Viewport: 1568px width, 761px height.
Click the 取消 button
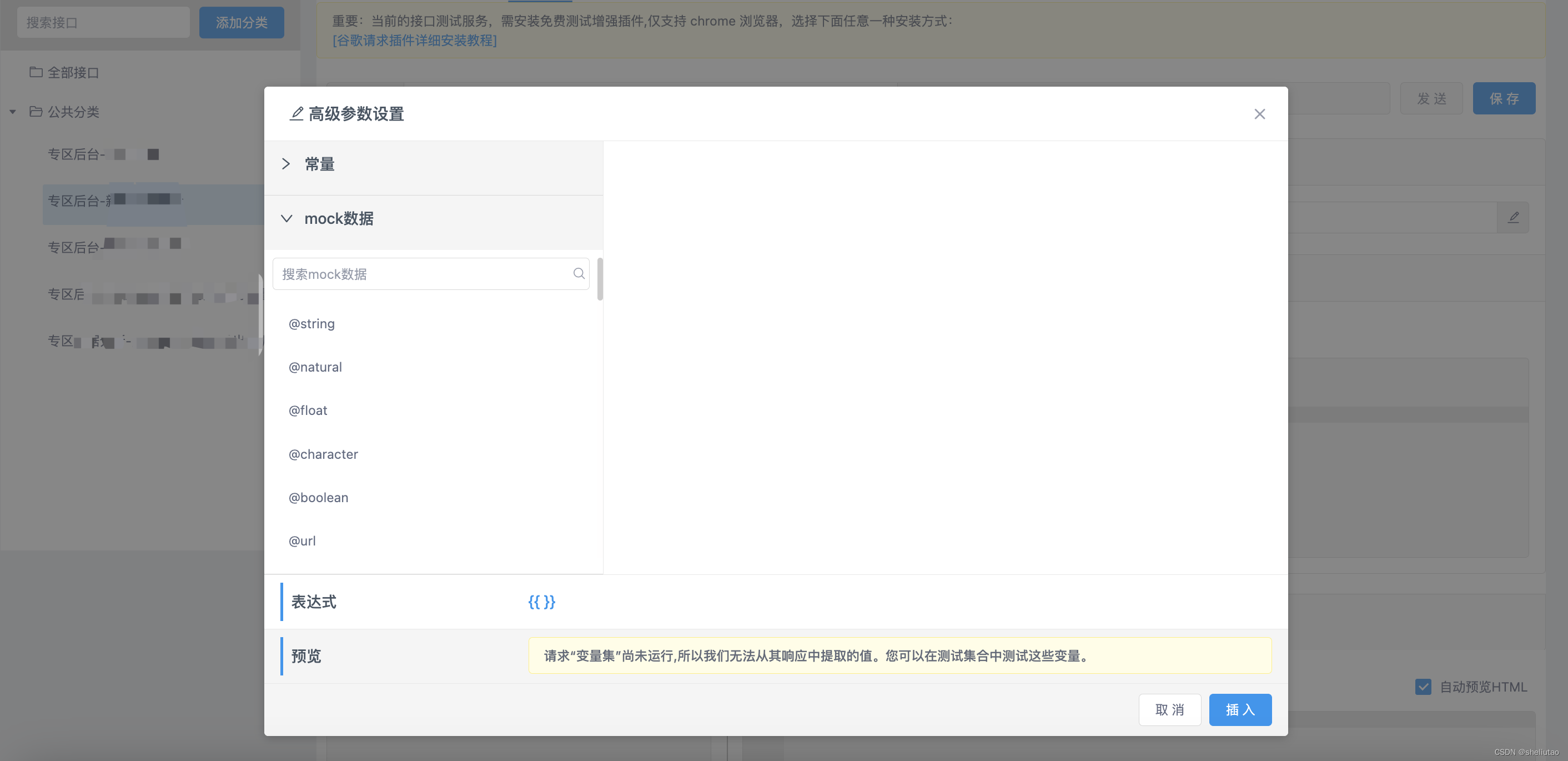point(1169,709)
